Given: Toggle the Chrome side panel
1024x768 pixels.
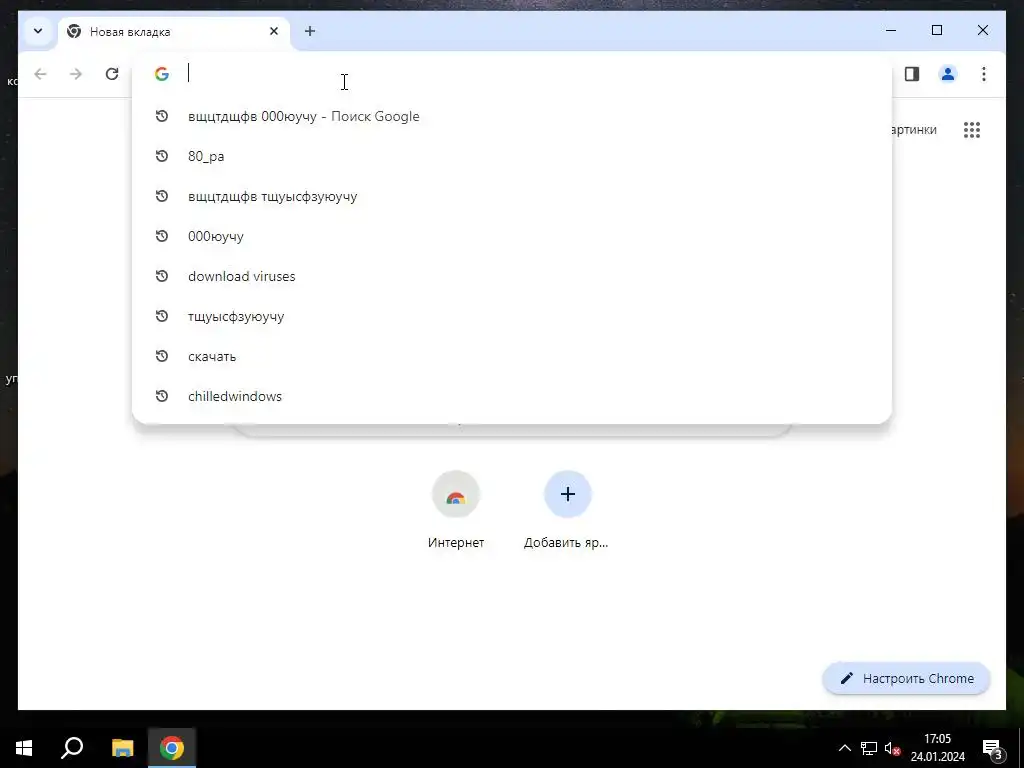Looking at the screenshot, I should [912, 74].
